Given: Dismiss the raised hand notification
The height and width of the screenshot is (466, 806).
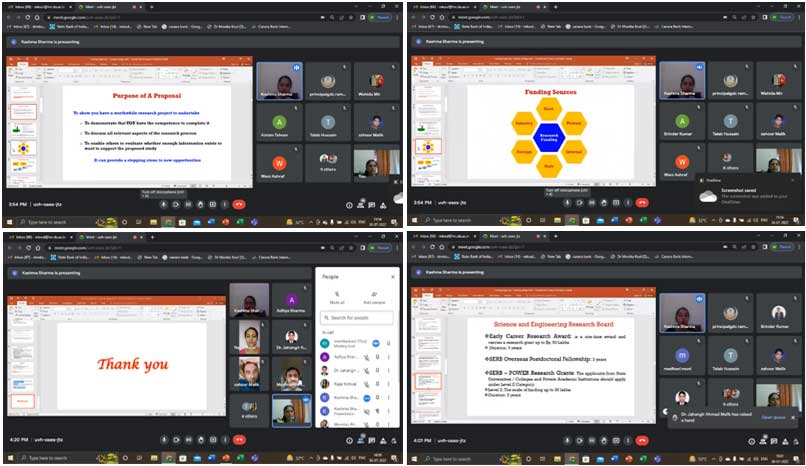Looking at the screenshot, I should [794, 417].
